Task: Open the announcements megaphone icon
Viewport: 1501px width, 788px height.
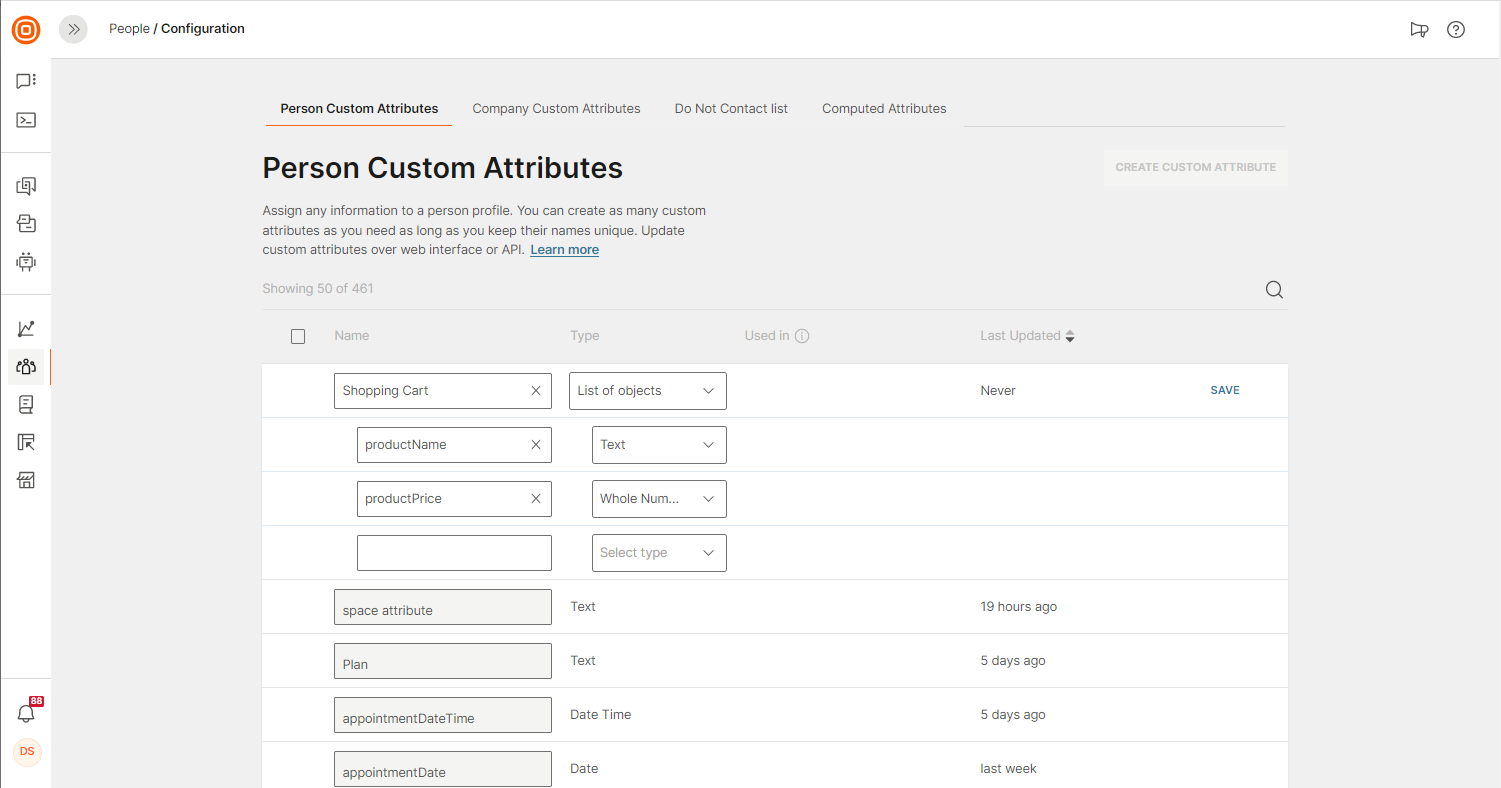Action: tap(1419, 29)
